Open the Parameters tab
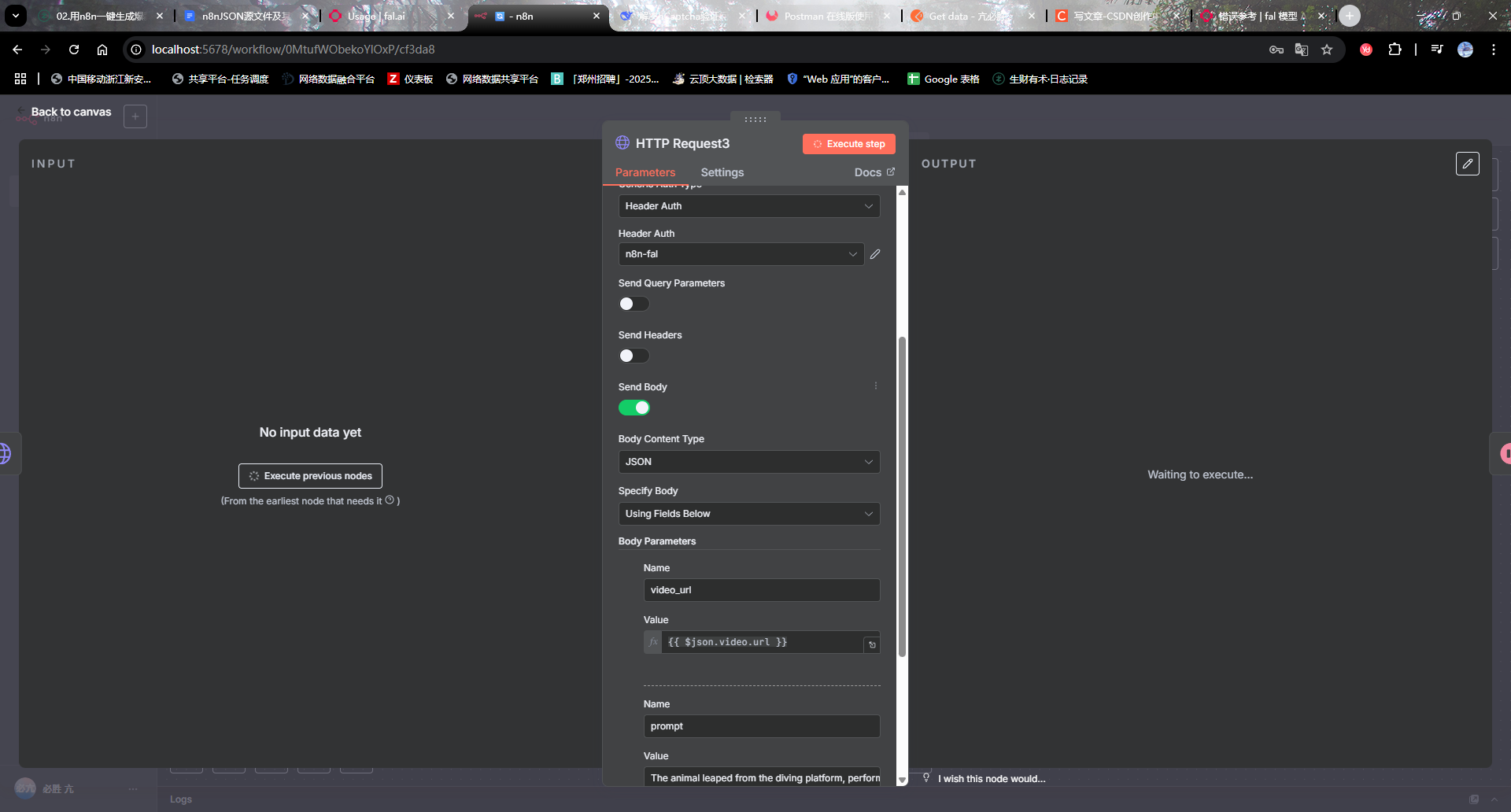Image resolution: width=1511 pixels, height=812 pixels. coord(645,172)
